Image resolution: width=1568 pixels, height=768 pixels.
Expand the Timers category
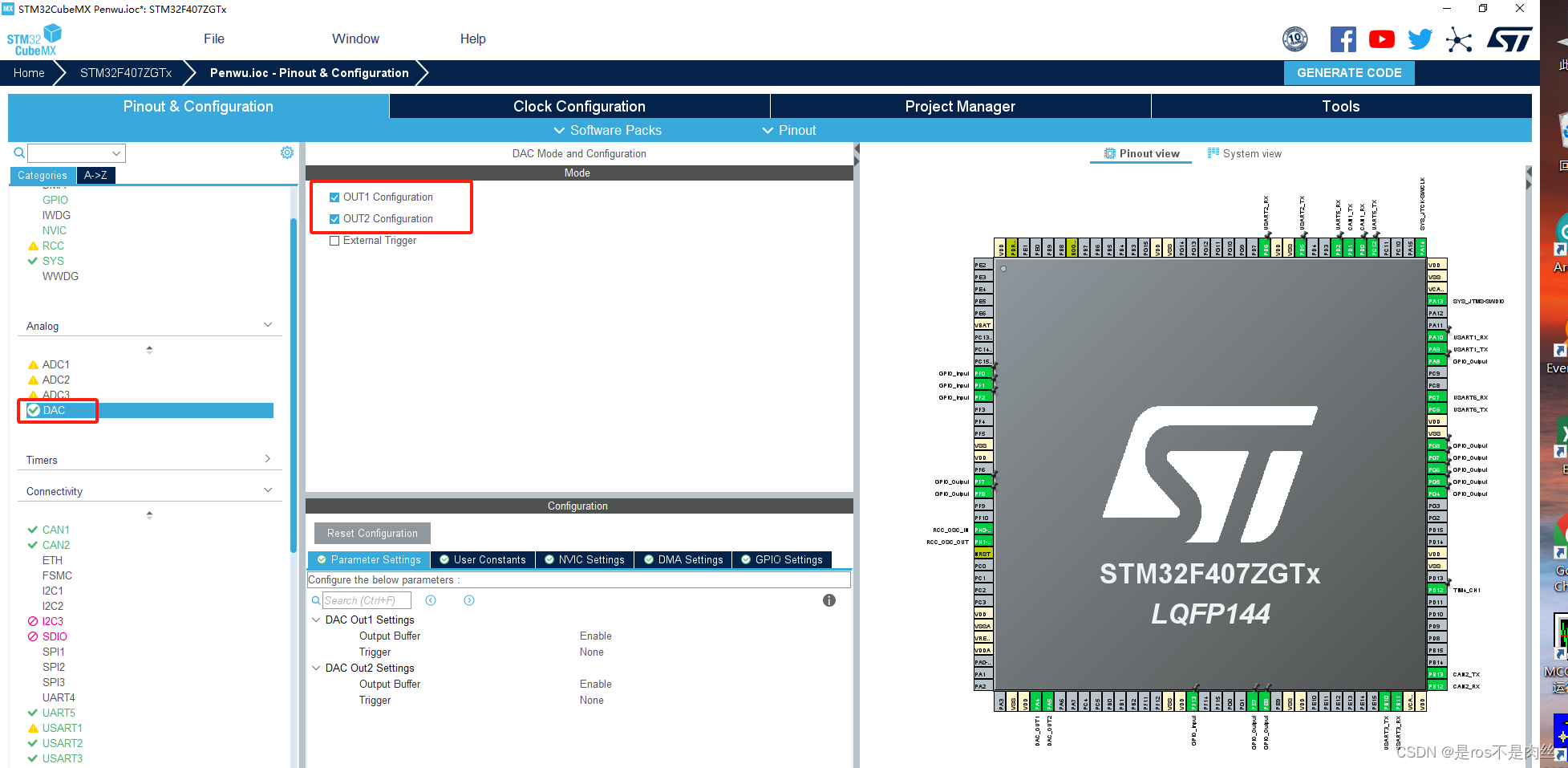point(268,458)
